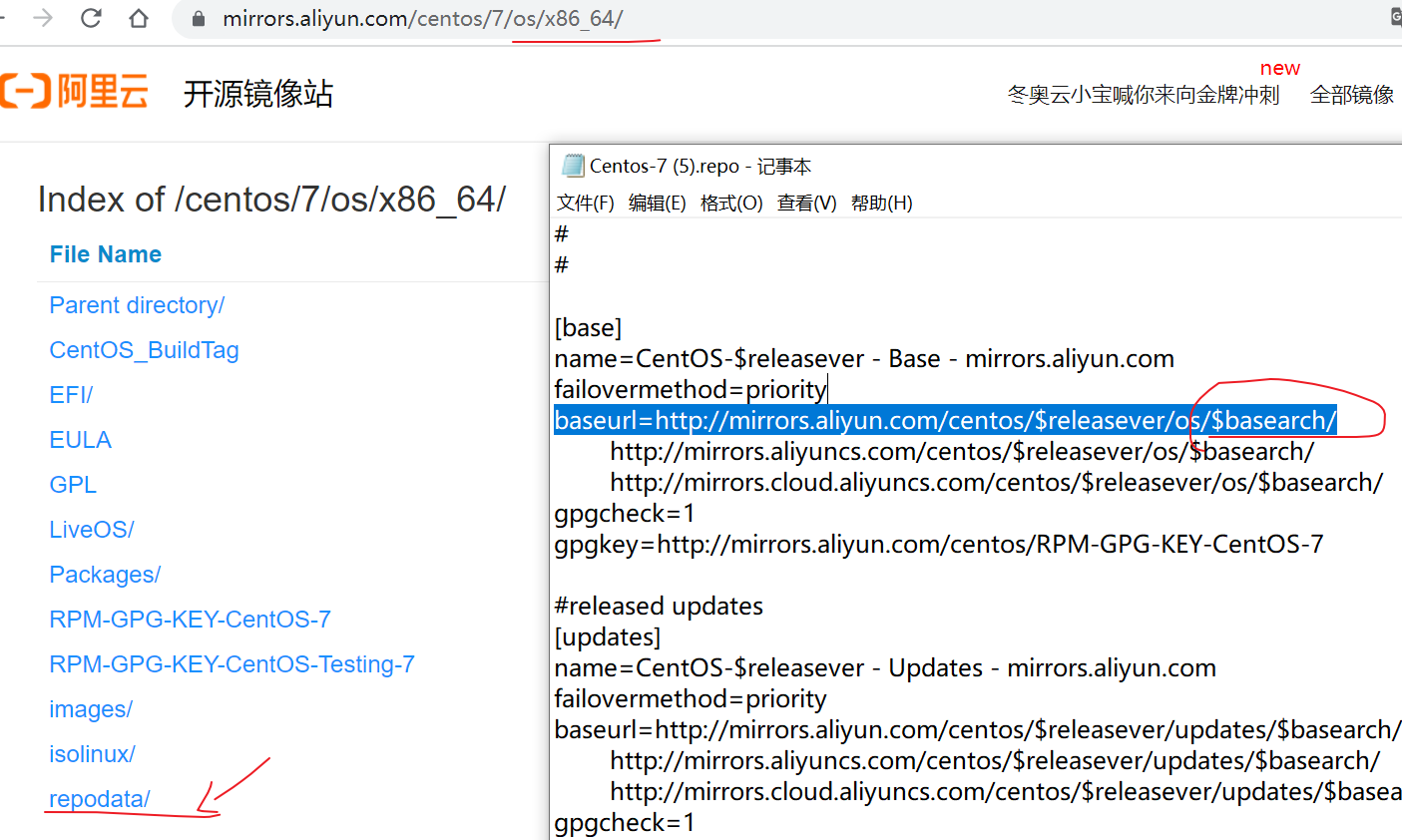
Task: Click the #released updates comment line
Action: point(659,606)
